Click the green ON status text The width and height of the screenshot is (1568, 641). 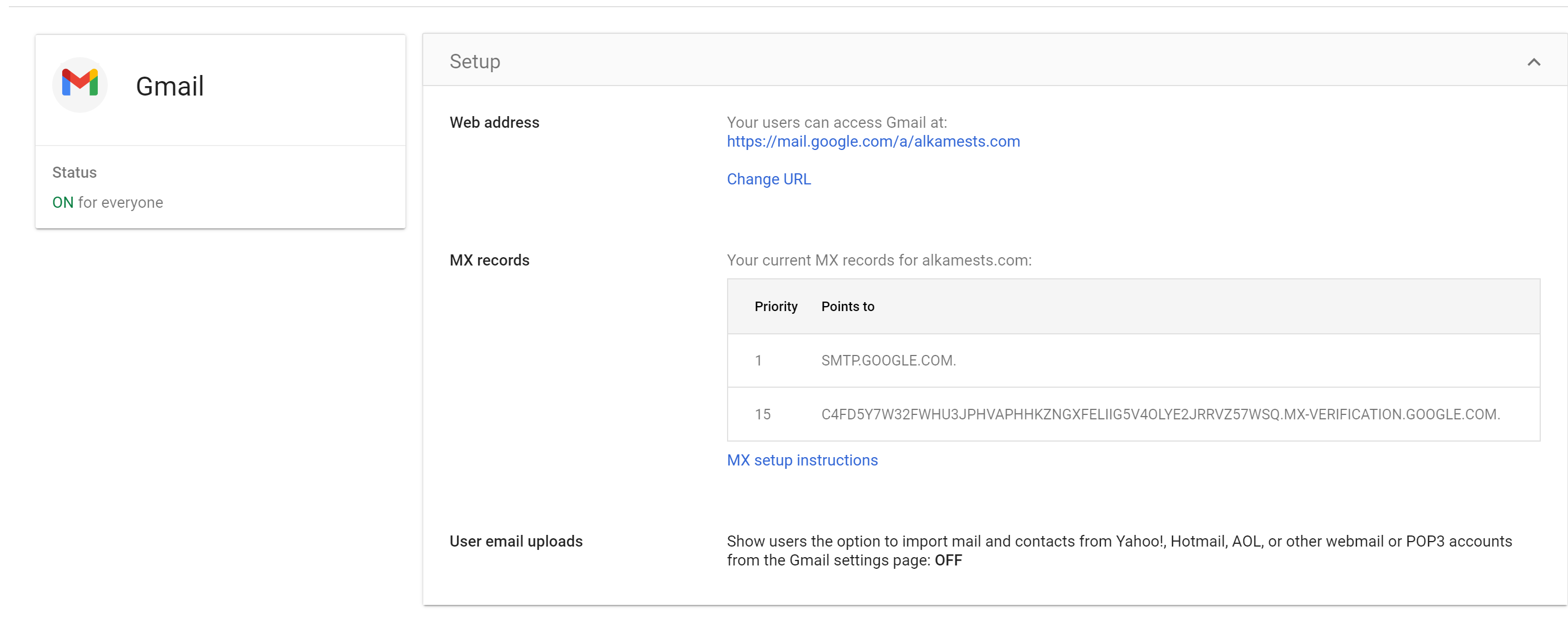point(63,202)
